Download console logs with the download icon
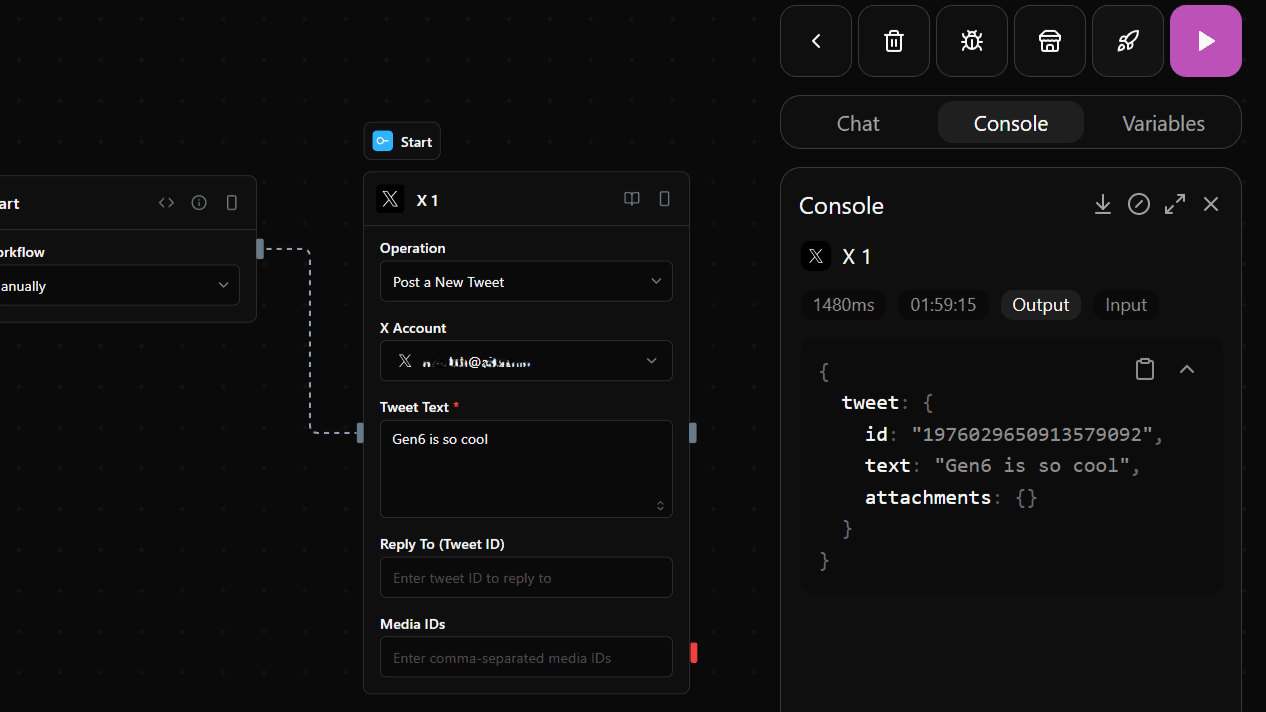Viewport: 1266px width, 712px height. pos(1102,204)
